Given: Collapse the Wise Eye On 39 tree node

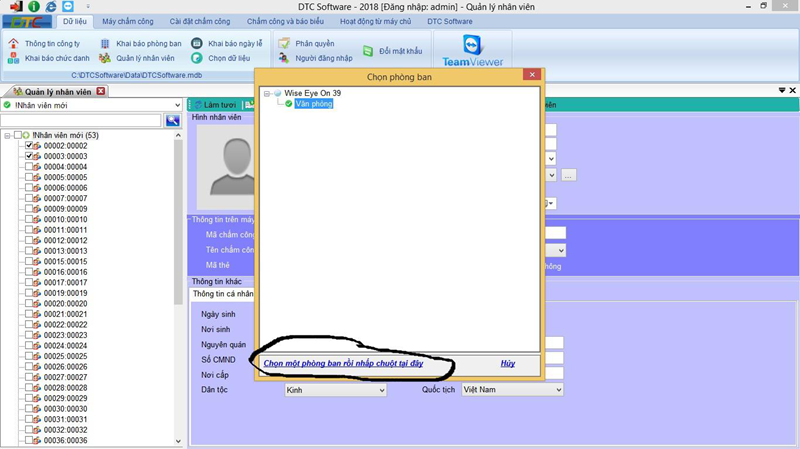Looking at the screenshot, I should click(267, 93).
